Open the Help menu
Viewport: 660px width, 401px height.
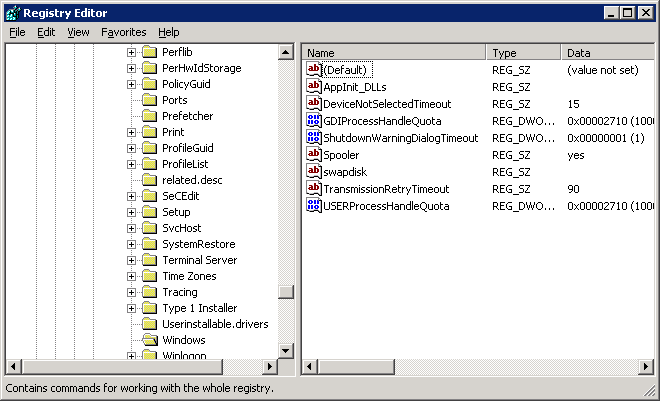169,32
